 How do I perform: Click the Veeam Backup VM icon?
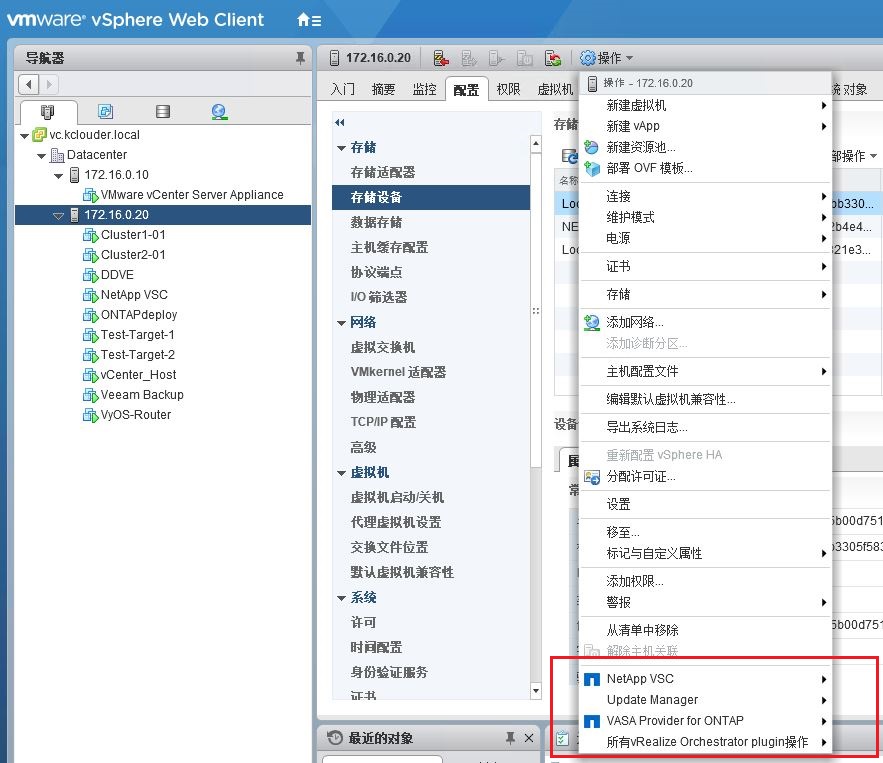[x=90, y=395]
